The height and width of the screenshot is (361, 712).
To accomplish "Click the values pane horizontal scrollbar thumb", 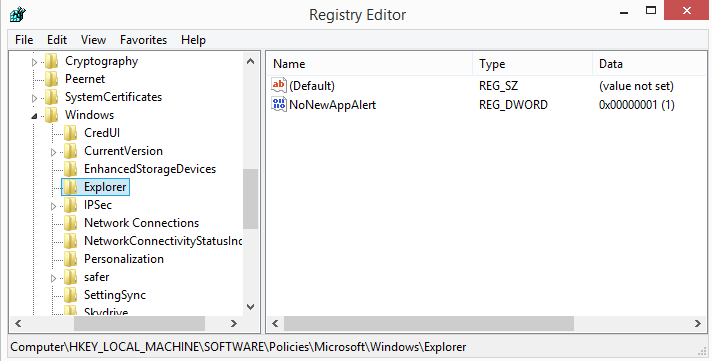I will (429, 323).
